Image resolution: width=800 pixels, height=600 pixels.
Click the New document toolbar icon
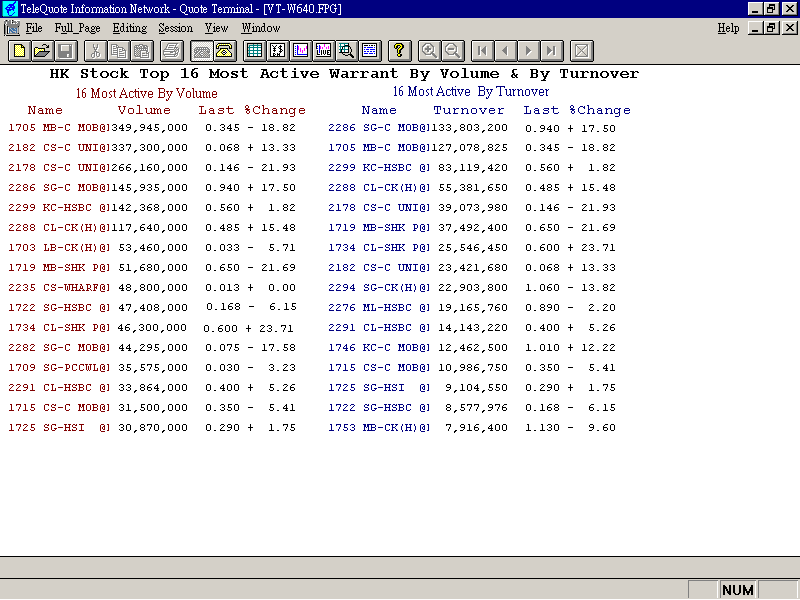(19, 51)
